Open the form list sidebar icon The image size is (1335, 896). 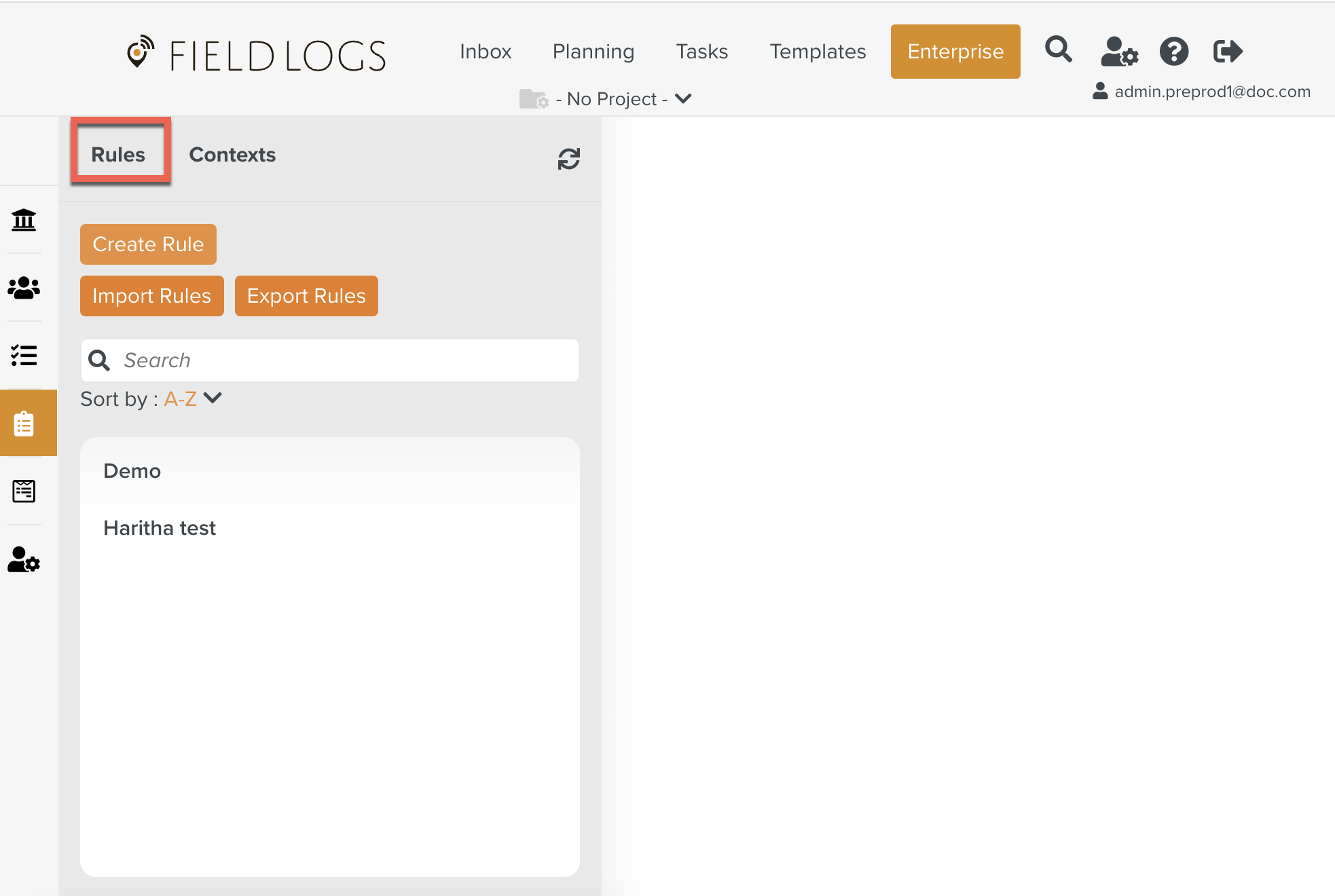(x=24, y=491)
